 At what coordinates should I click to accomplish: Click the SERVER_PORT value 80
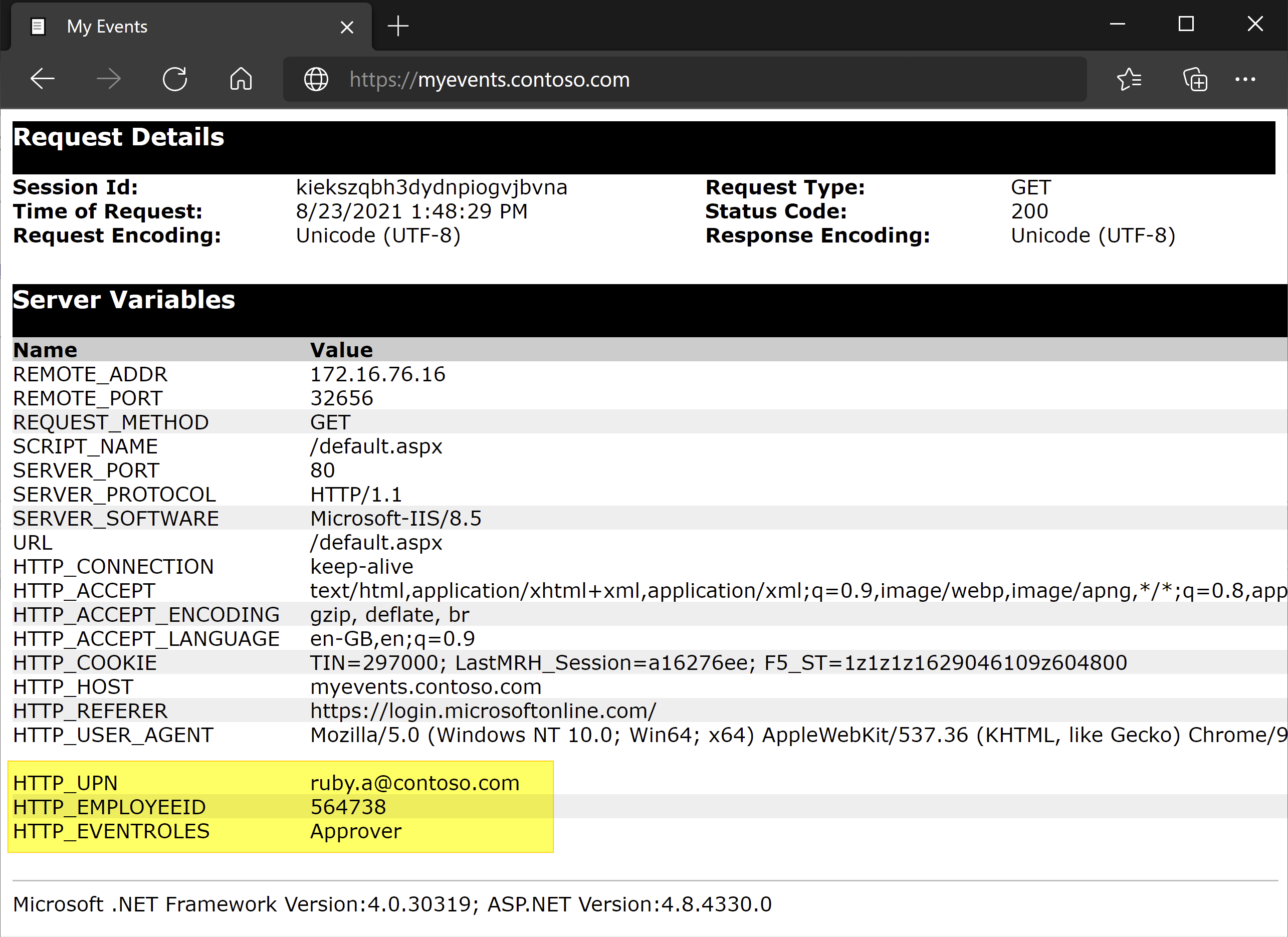[x=323, y=470]
